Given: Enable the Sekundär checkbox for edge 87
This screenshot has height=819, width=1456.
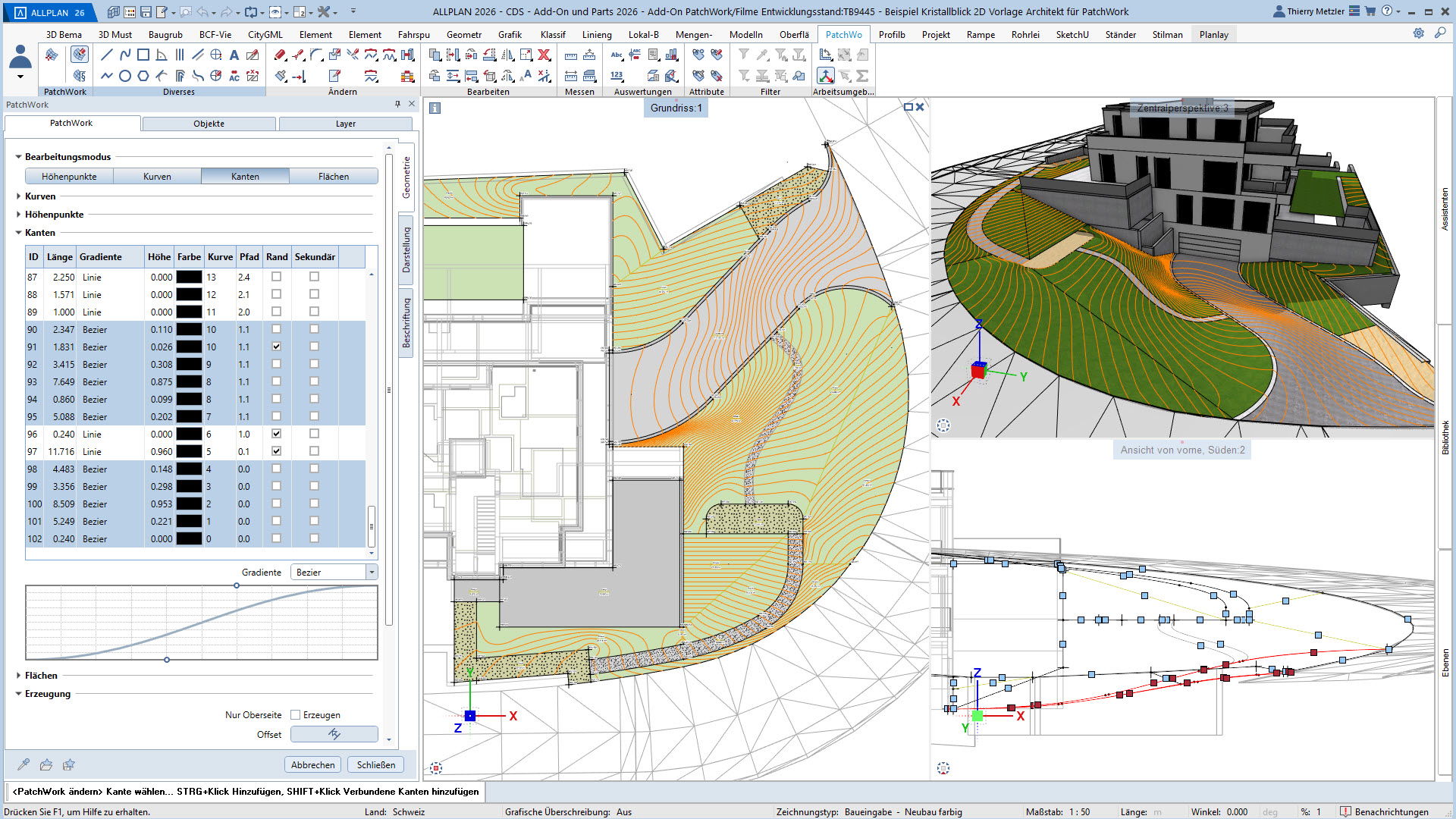Looking at the screenshot, I should pyautogui.click(x=314, y=277).
